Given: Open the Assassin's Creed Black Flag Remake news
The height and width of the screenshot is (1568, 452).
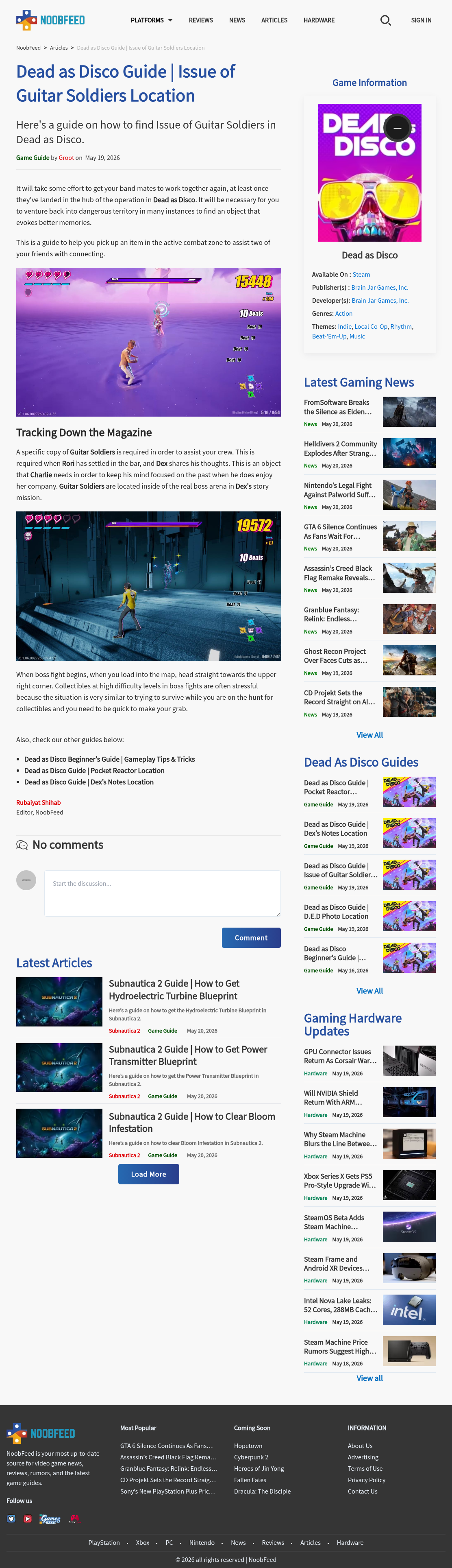Looking at the screenshot, I should tap(339, 573).
